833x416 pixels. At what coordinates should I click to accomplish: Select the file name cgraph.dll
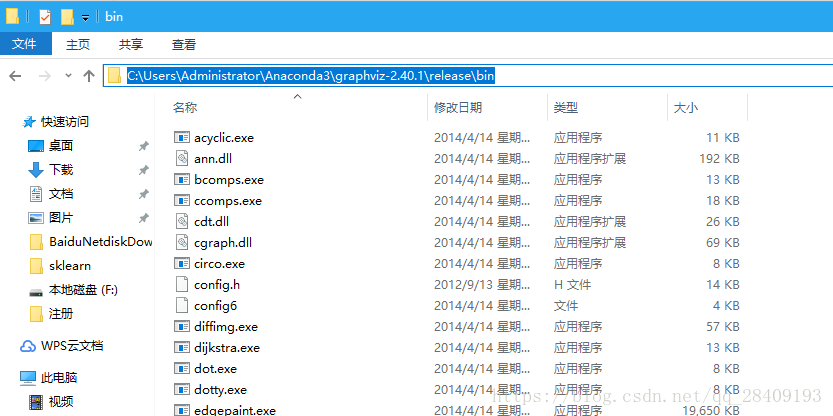[x=223, y=243]
